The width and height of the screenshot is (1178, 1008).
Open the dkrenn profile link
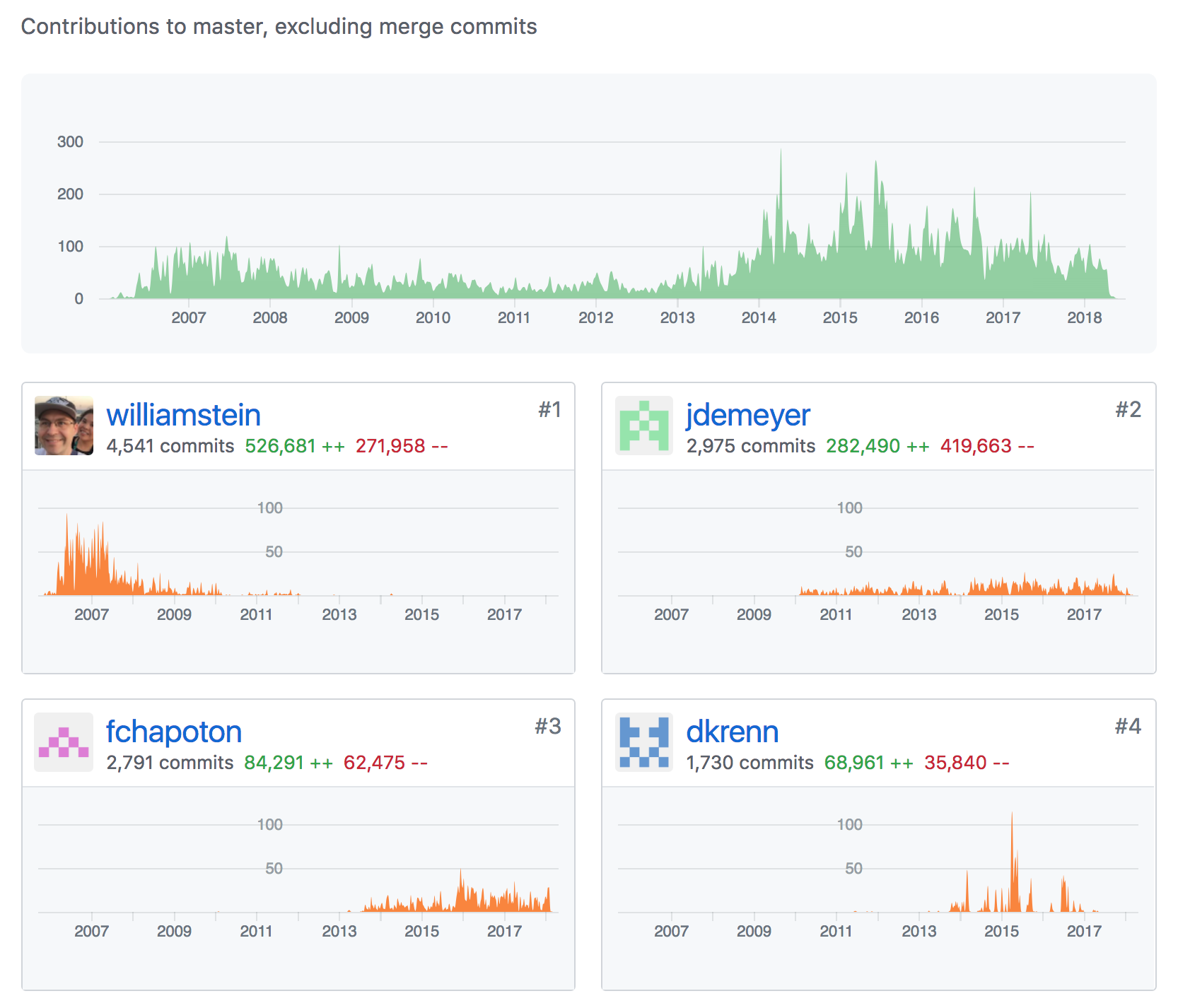732,732
